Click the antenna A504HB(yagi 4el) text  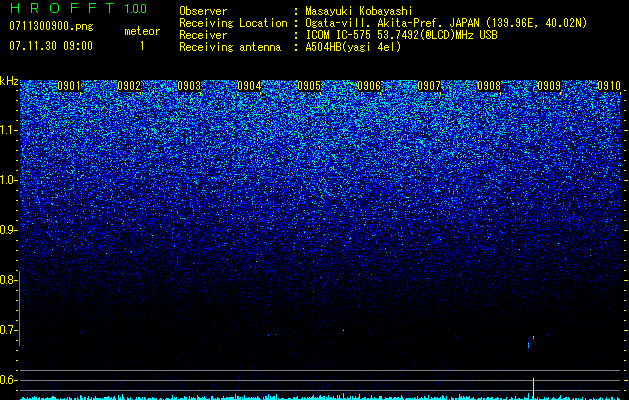coord(353,47)
